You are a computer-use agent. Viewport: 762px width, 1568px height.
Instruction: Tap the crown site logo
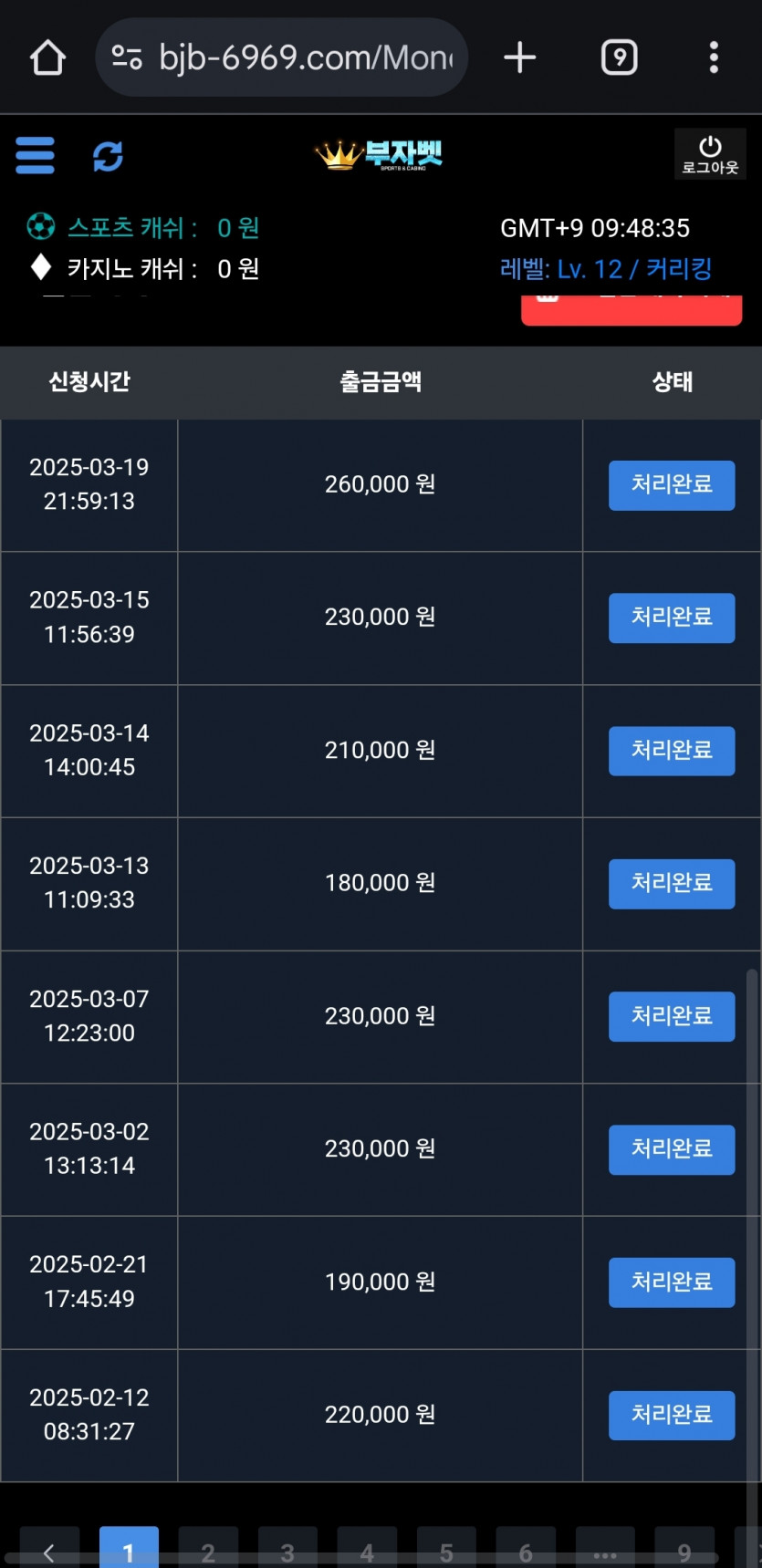(x=379, y=155)
